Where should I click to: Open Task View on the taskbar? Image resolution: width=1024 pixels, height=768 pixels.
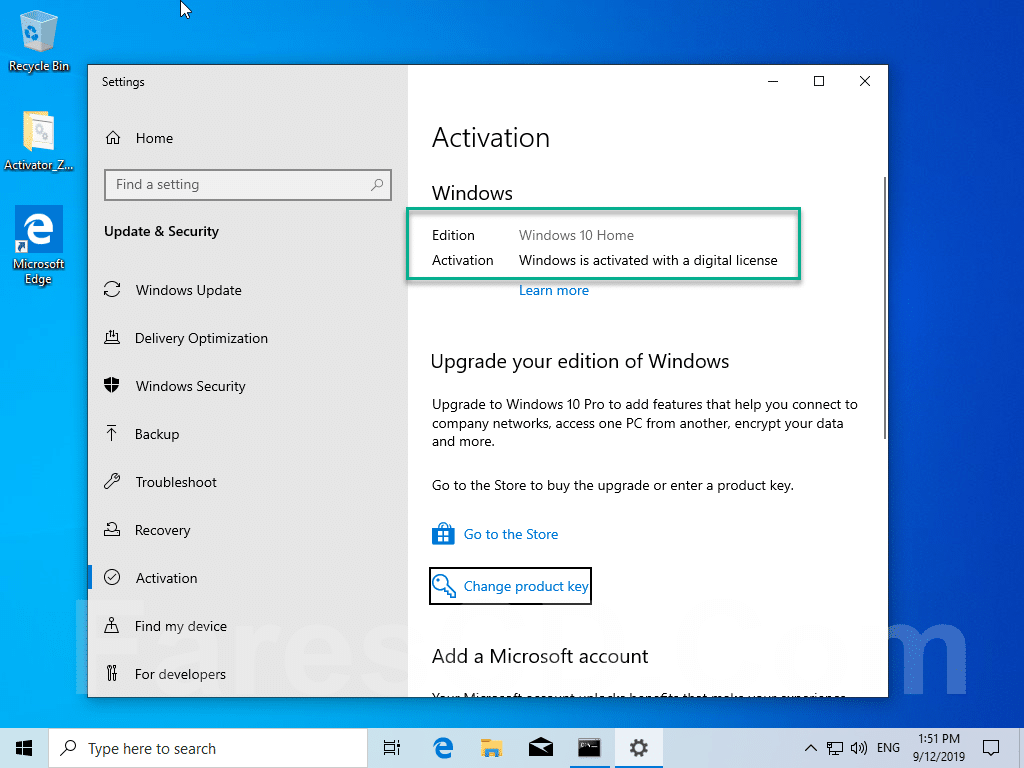click(x=392, y=748)
